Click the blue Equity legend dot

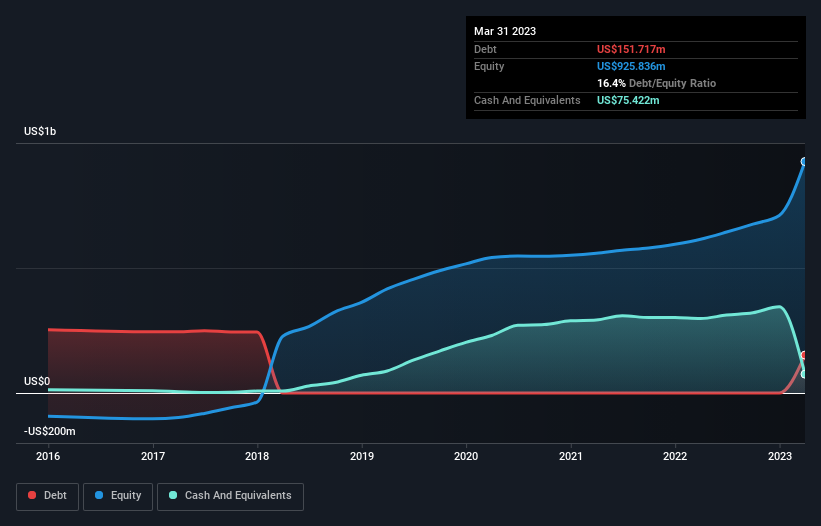point(99,495)
